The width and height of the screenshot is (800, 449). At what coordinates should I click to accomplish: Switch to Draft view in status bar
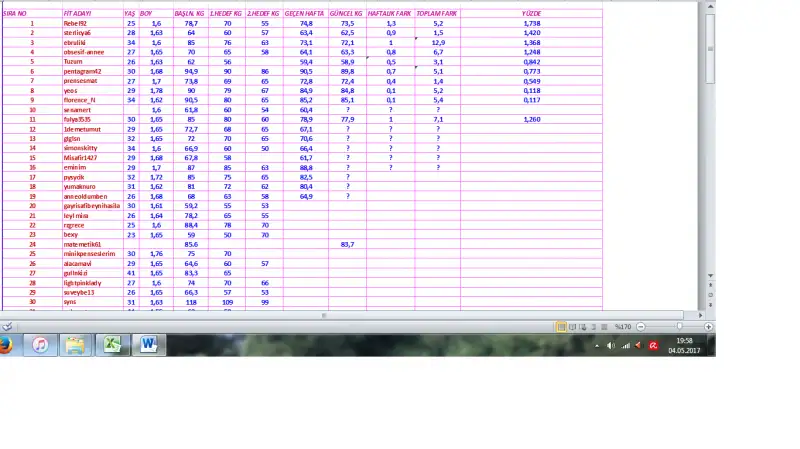point(606,327)
